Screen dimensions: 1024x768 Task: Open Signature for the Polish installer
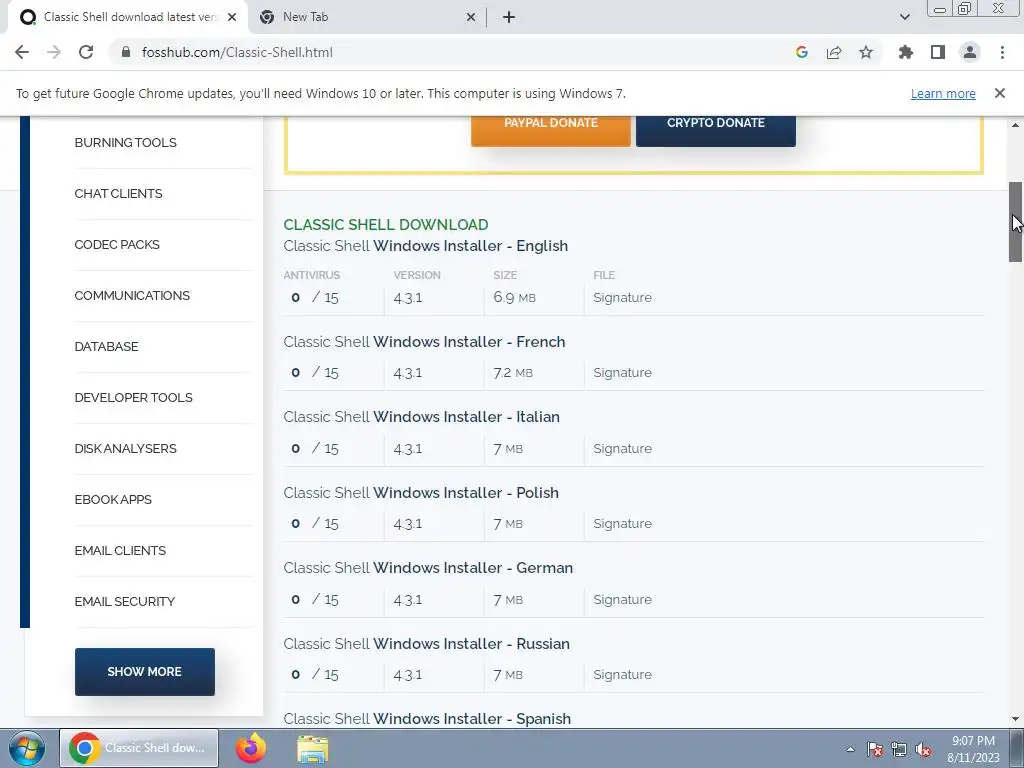[x=622, y=523]
